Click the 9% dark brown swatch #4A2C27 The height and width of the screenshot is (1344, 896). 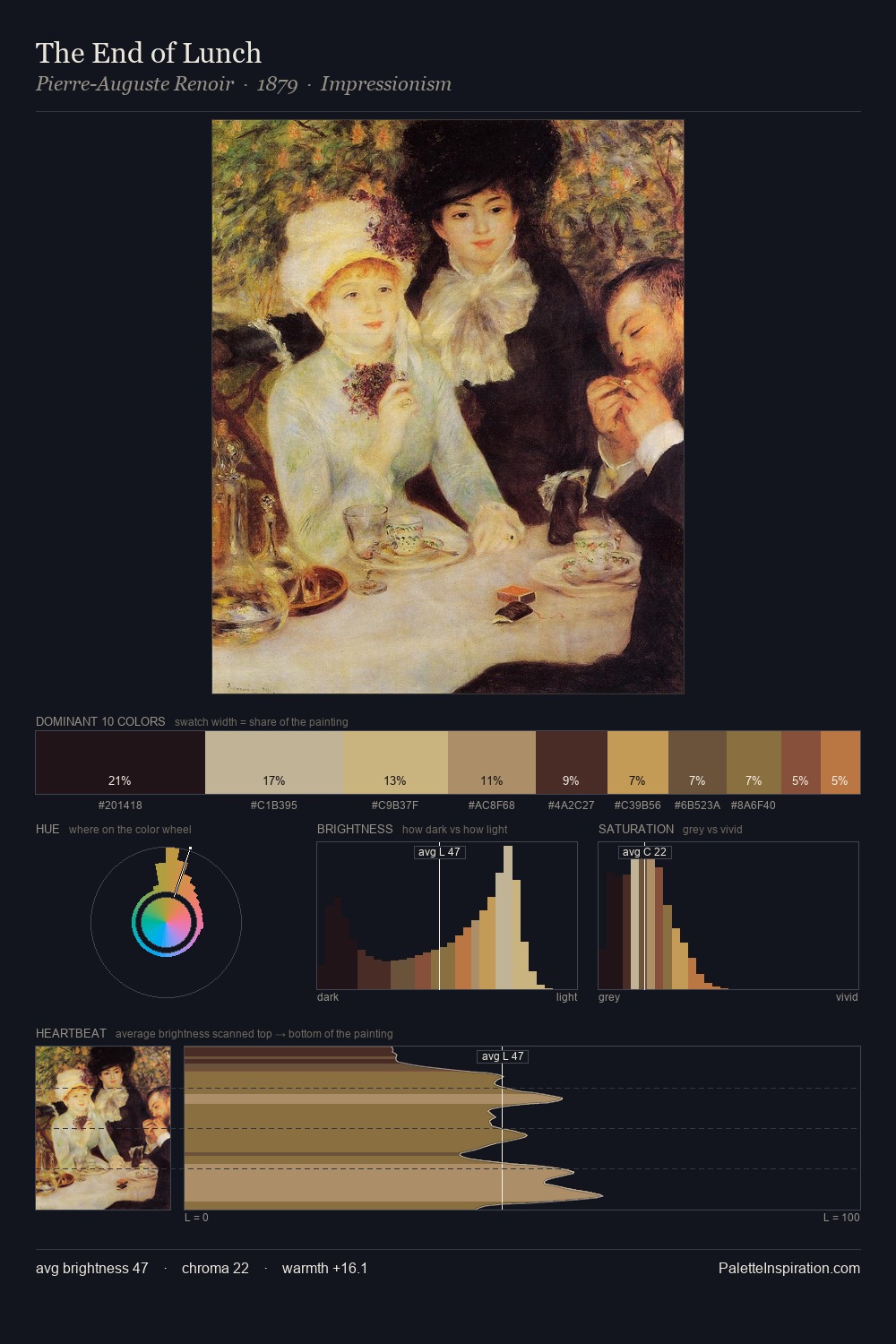(x=571, y=762)
